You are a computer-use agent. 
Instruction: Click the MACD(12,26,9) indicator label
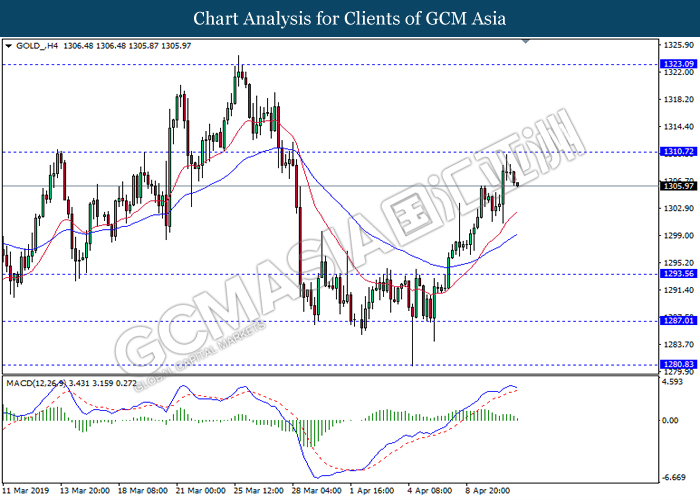pyautogui.click(x=36, y=383)
